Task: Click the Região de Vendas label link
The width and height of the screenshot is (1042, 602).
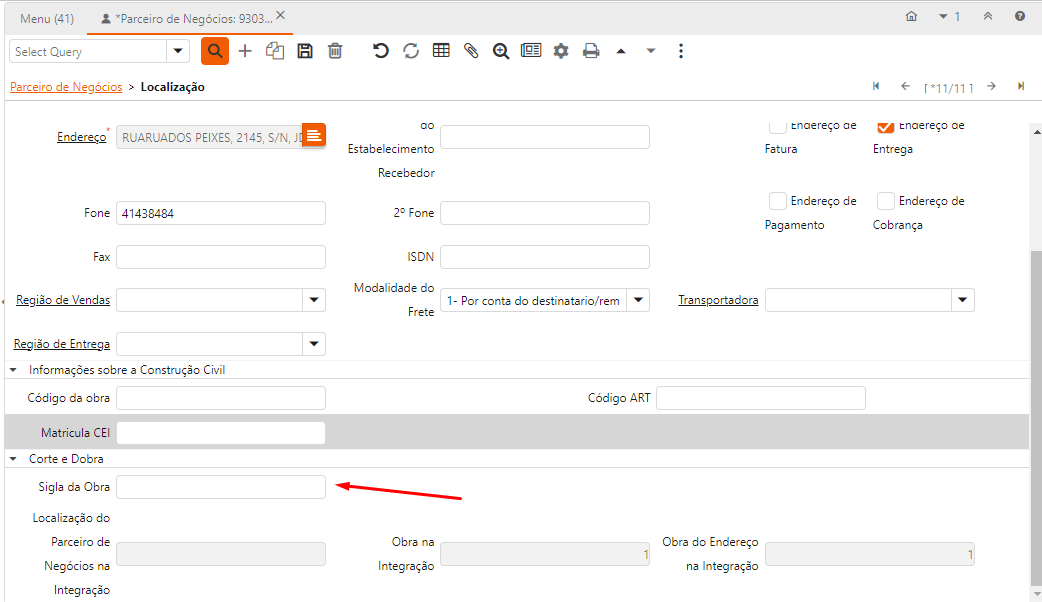Action: point(63,300)
